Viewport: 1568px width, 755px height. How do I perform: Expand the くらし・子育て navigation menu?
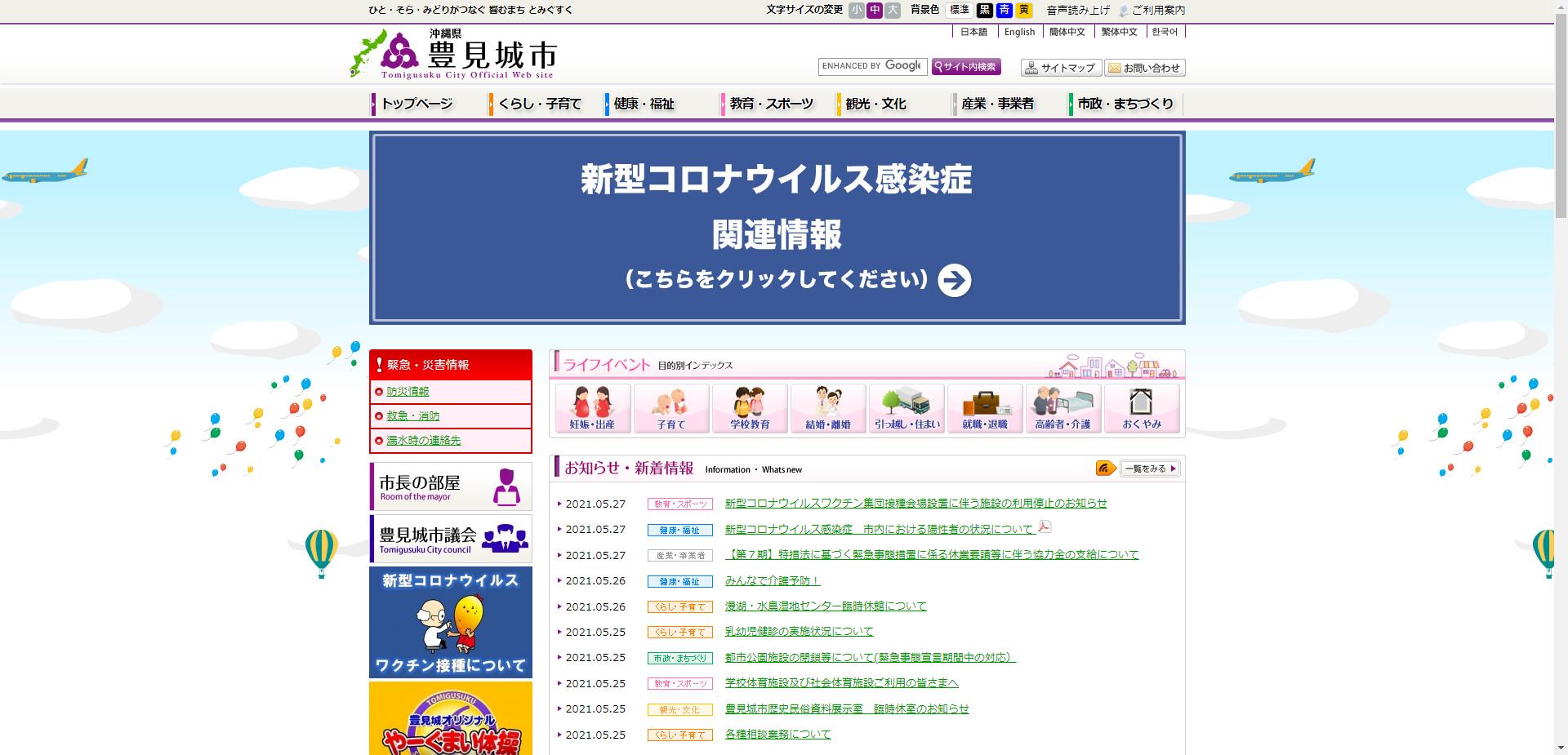(541, 104)
